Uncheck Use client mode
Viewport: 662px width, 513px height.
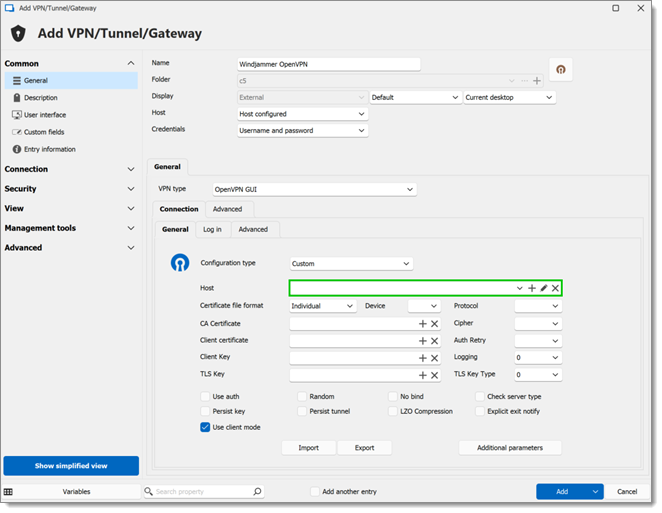(205, 427)
